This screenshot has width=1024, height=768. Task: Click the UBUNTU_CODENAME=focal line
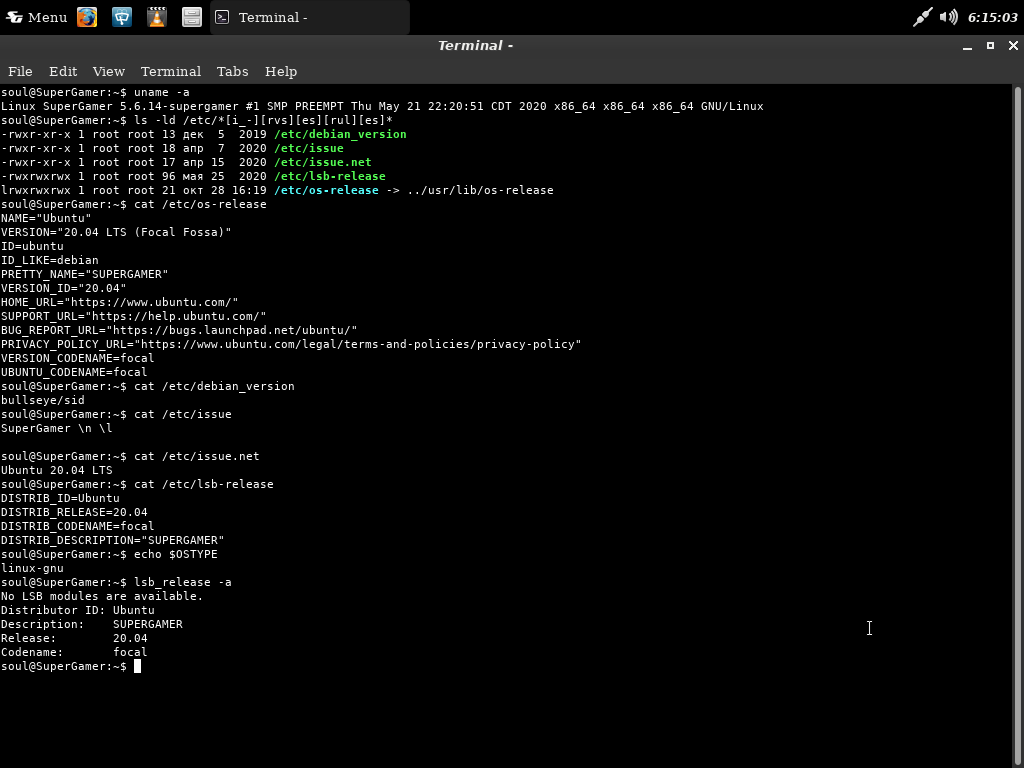pos(74,372)
